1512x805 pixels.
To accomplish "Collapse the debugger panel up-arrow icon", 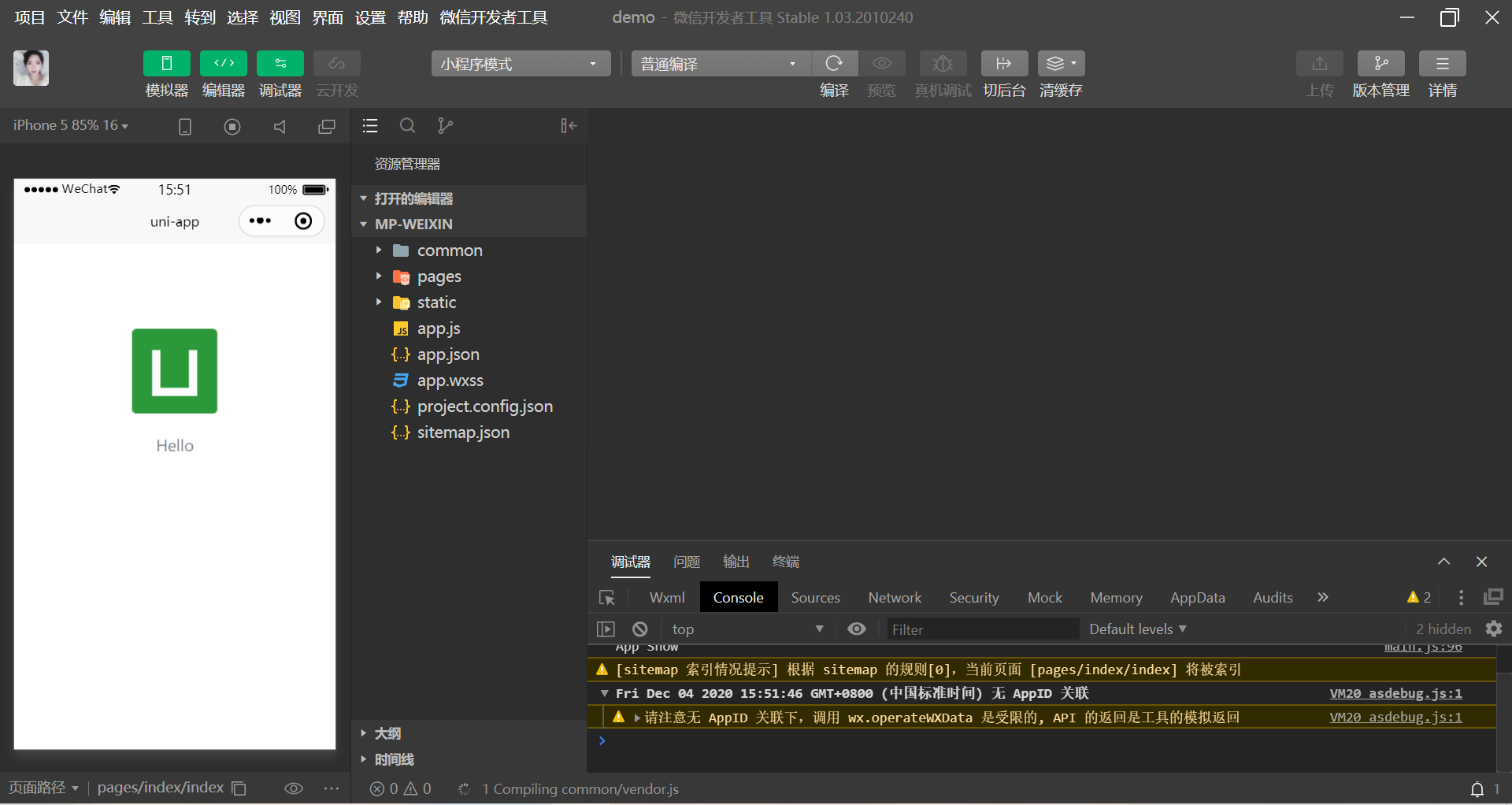I will (1443, 562).
